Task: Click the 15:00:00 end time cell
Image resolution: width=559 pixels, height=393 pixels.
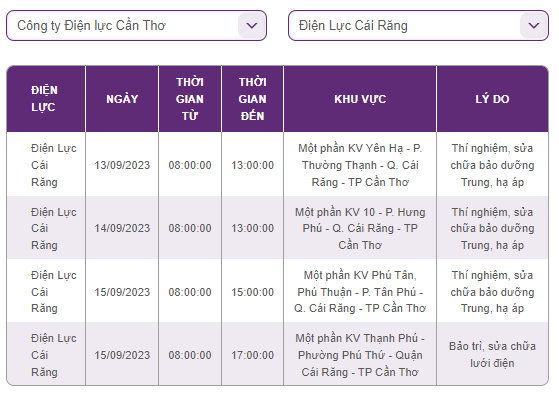Action: pos(252,292)
